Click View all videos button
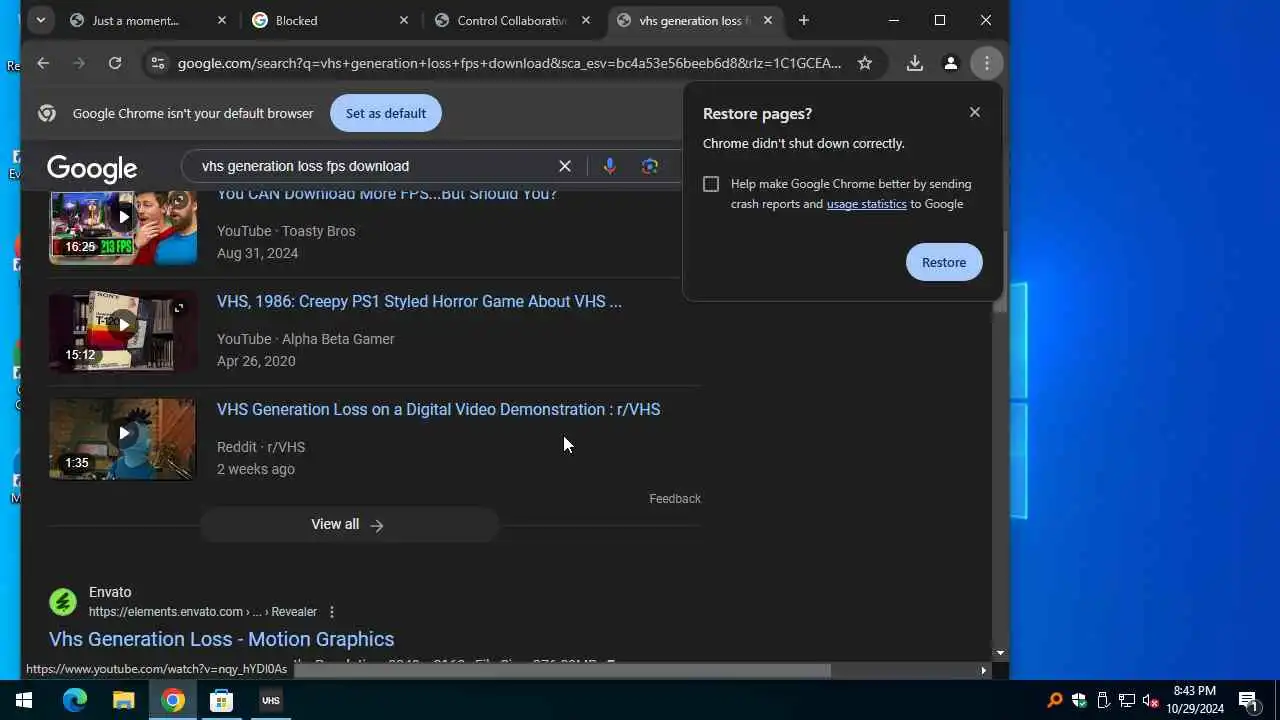 (348, 524)
